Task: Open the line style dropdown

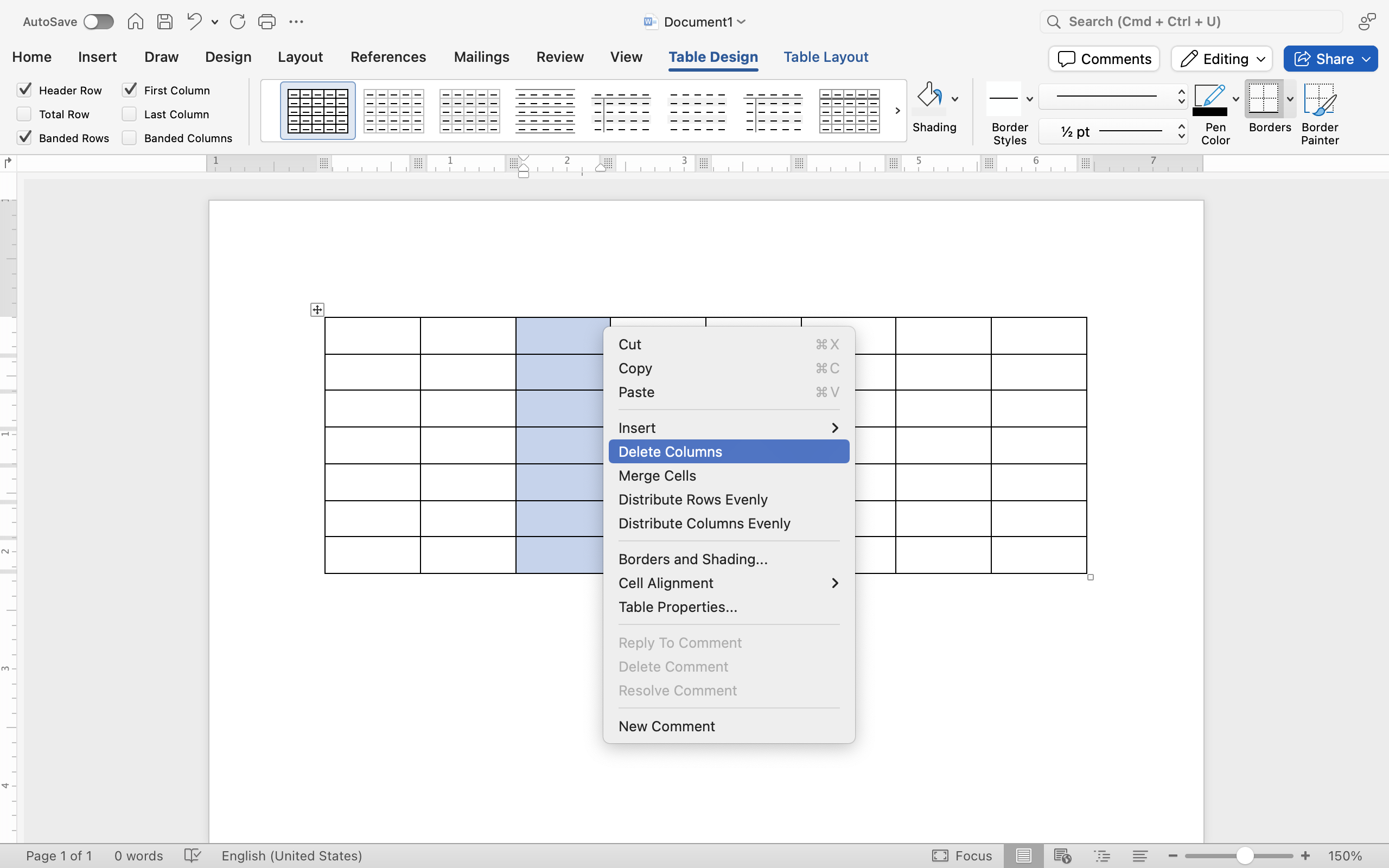Action: tap(1113, 97)
